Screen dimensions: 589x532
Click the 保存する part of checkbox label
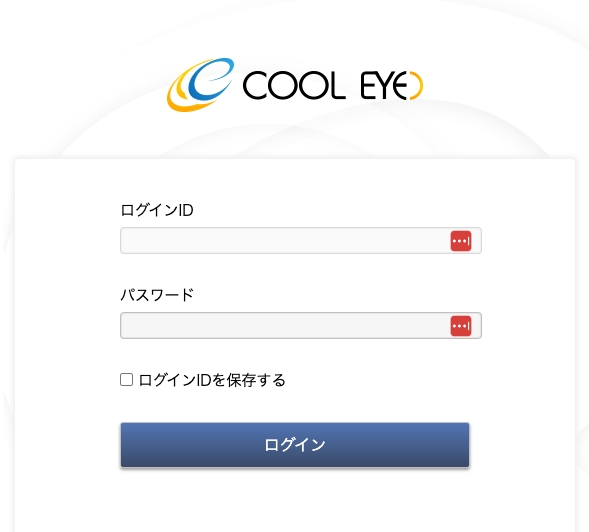tap(256, 380)
